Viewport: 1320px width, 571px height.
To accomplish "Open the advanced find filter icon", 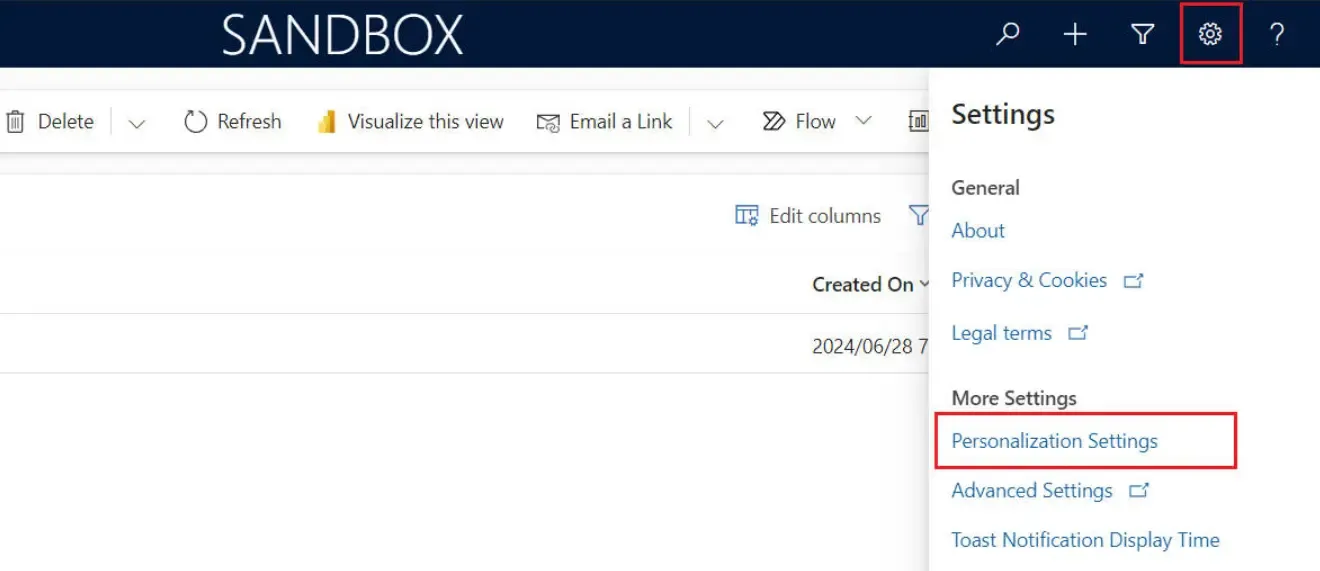I will (1142, 35).
